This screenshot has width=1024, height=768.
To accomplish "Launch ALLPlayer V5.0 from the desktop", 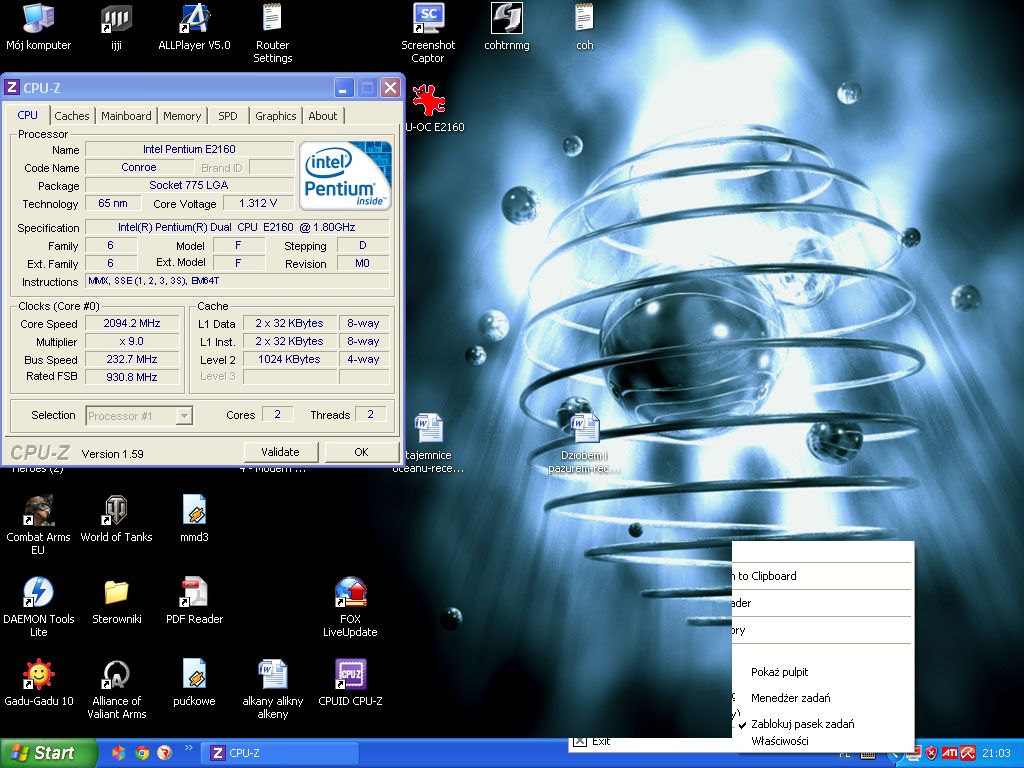I will tap(194, 19).
